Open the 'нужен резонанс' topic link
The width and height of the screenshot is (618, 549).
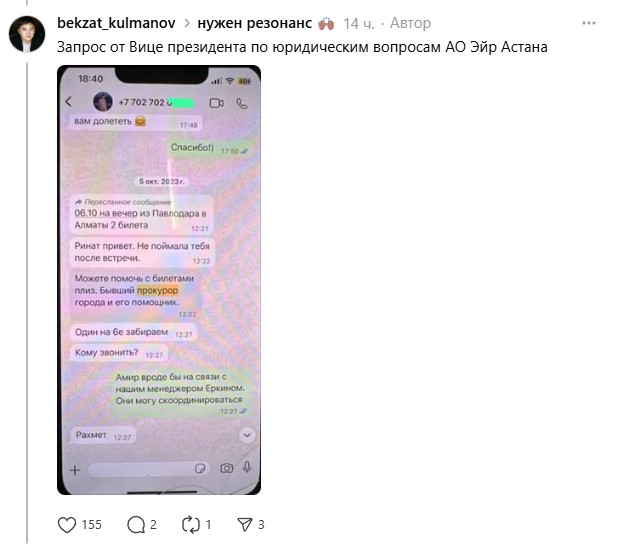[x=255, y=23]
